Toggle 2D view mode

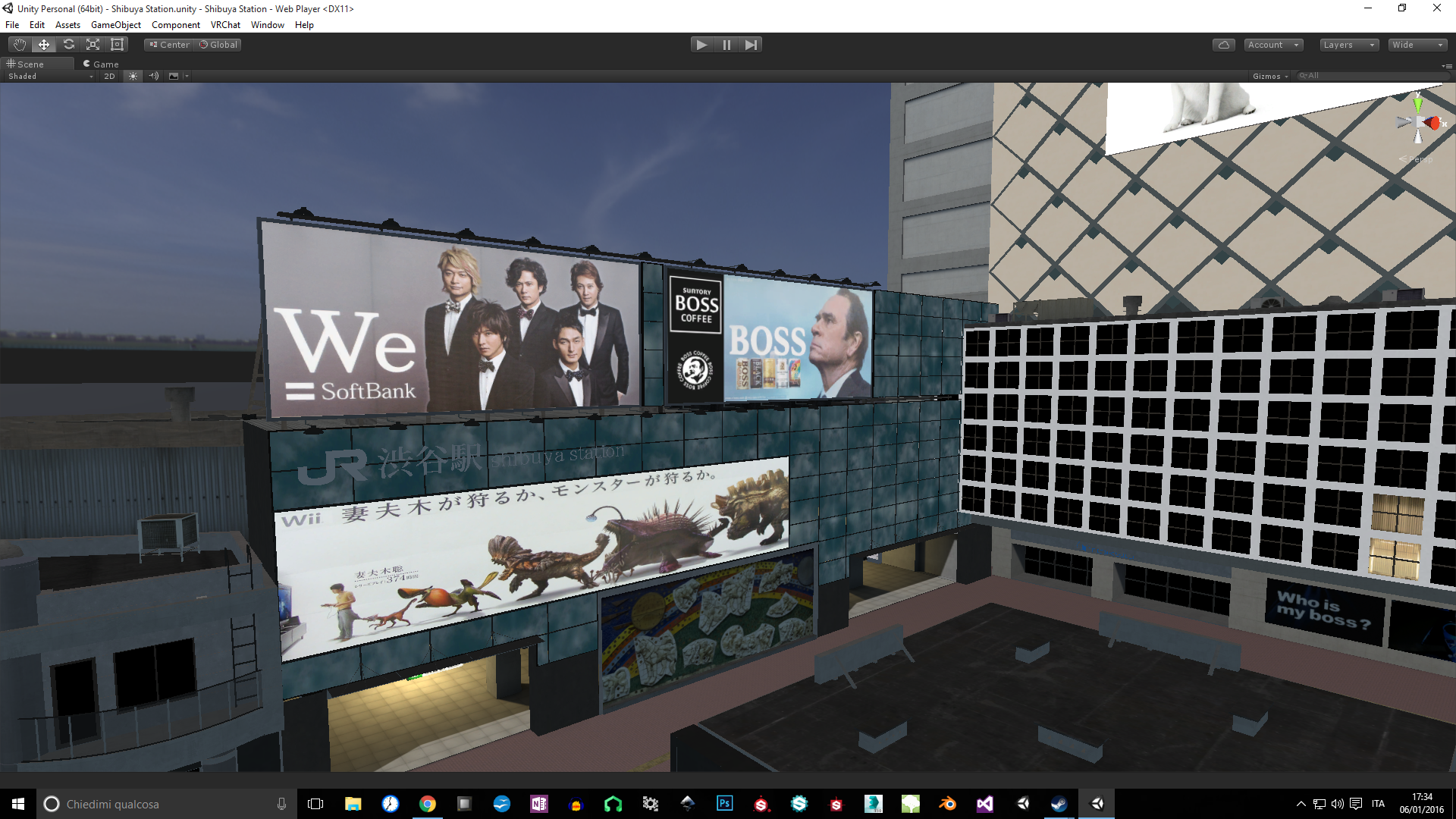(109, 76)
